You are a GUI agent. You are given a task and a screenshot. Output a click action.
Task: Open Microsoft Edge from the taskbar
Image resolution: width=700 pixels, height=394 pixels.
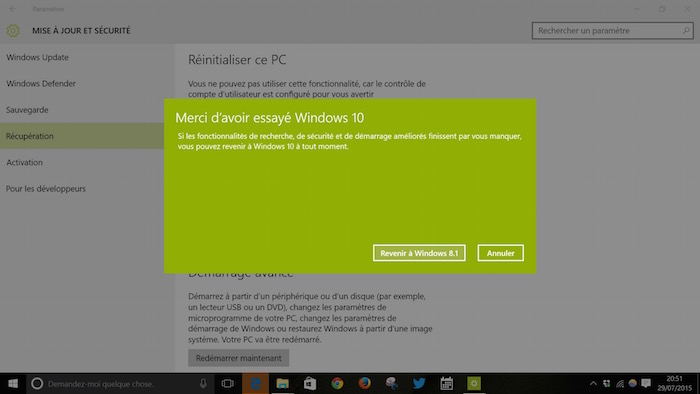pyautogui.click(x=255, y=384)
